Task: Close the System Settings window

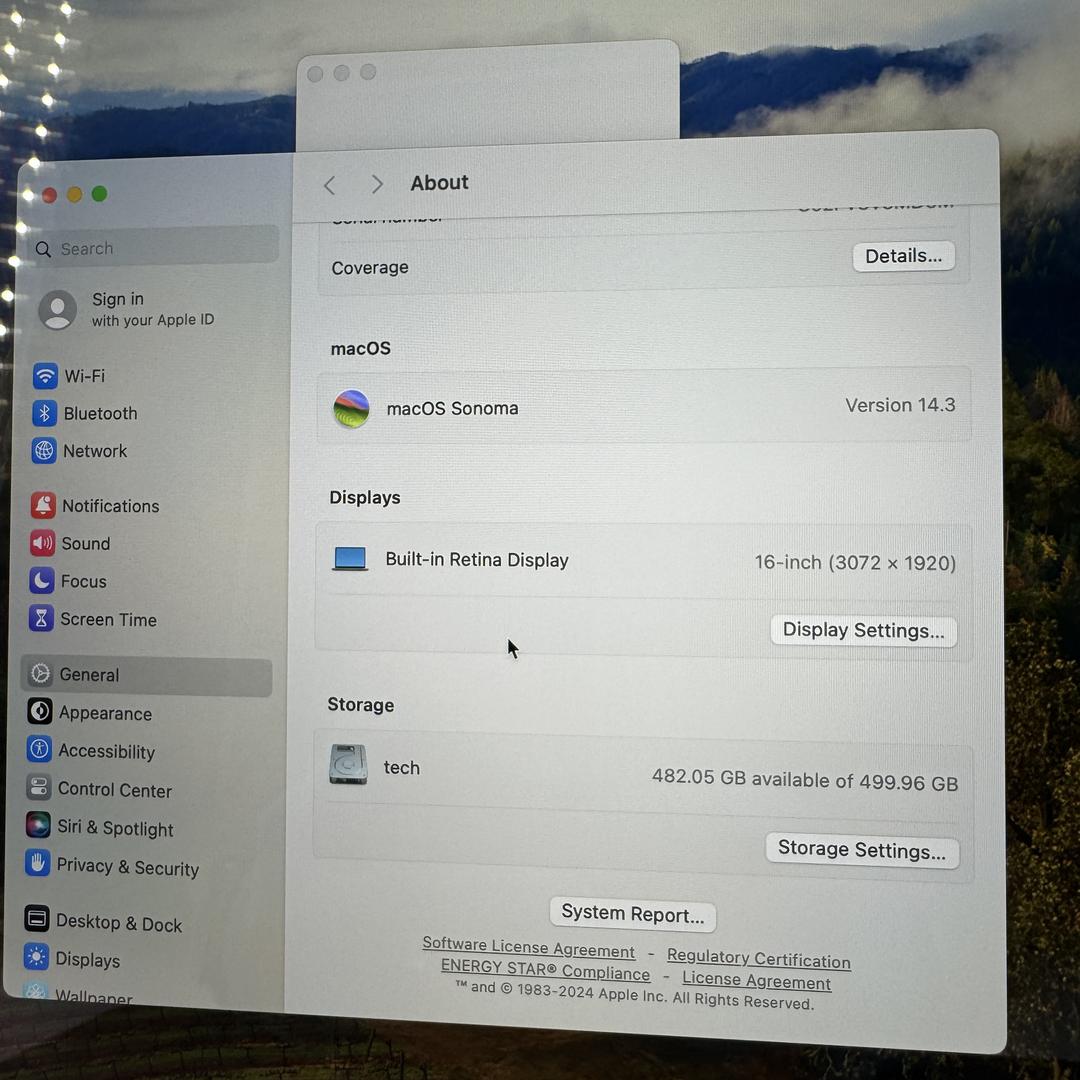Action: coord(49,196)
